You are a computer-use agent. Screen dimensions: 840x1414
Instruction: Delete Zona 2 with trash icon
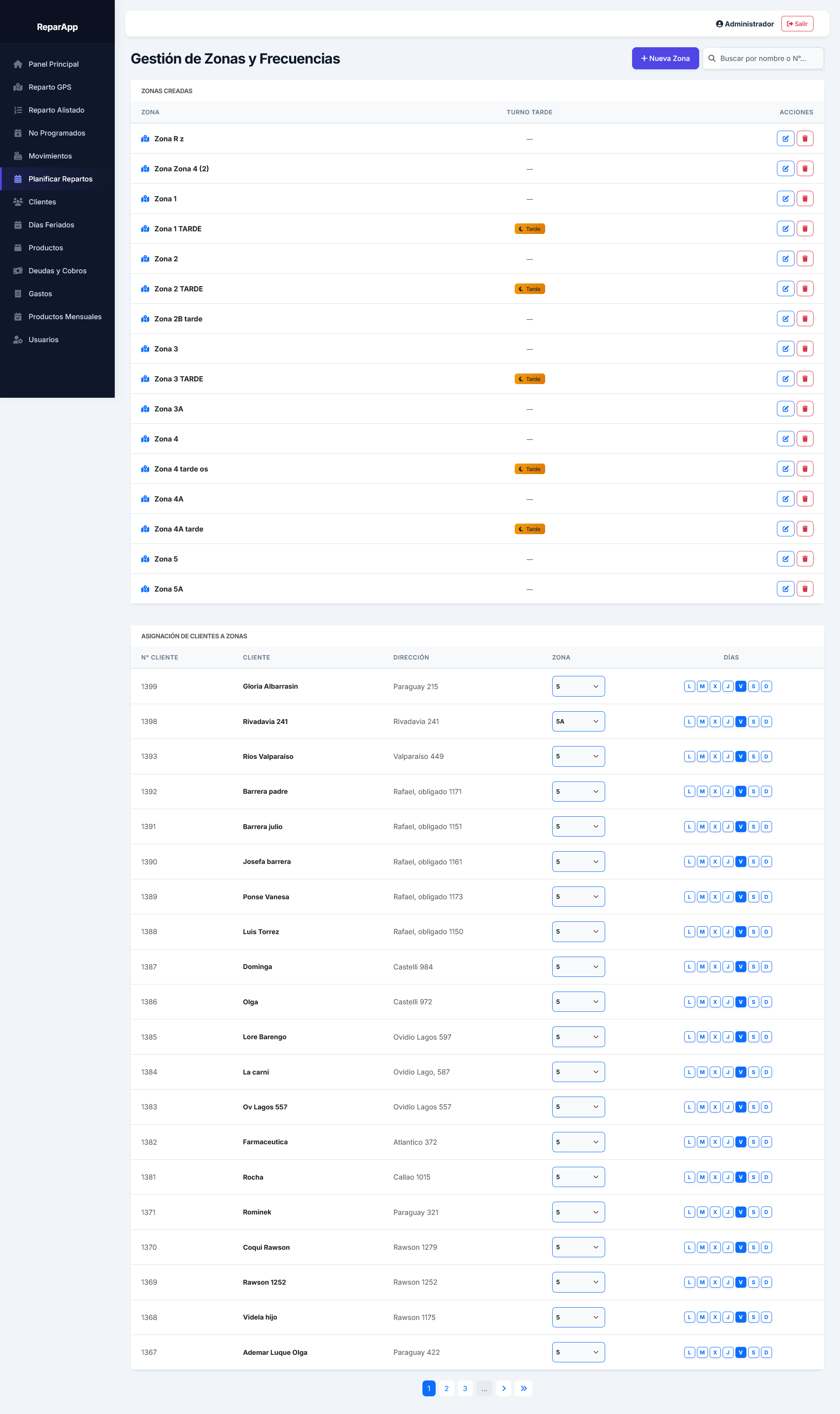[x=804, y=259]
